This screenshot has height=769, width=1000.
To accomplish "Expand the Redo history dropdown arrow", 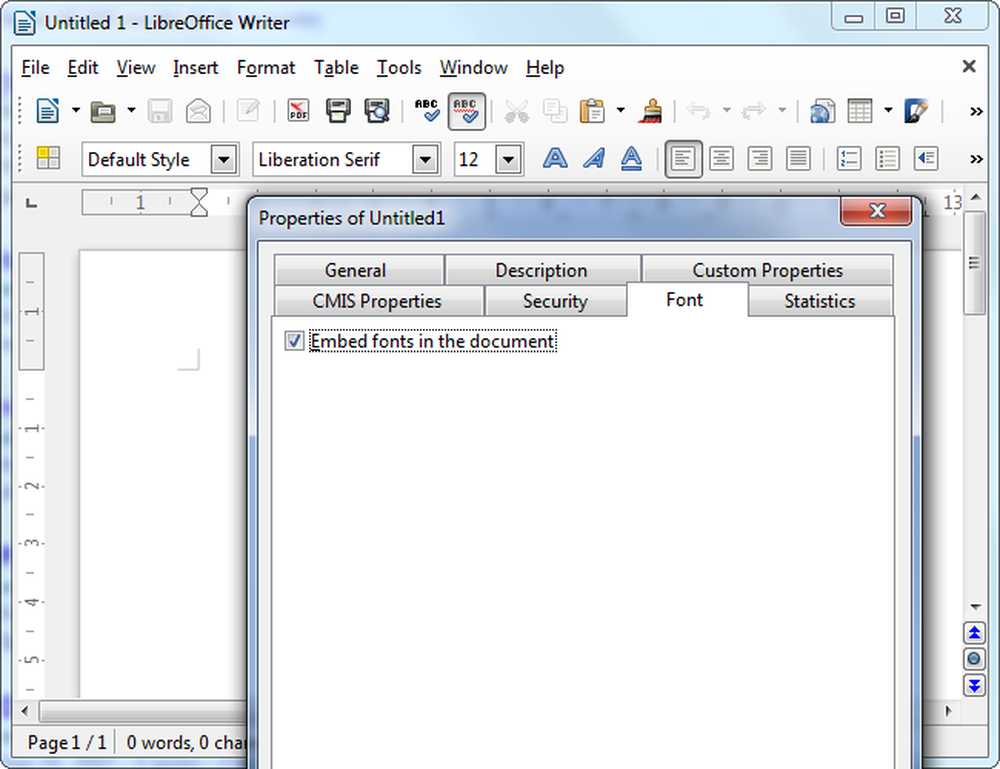I will 782,110.
